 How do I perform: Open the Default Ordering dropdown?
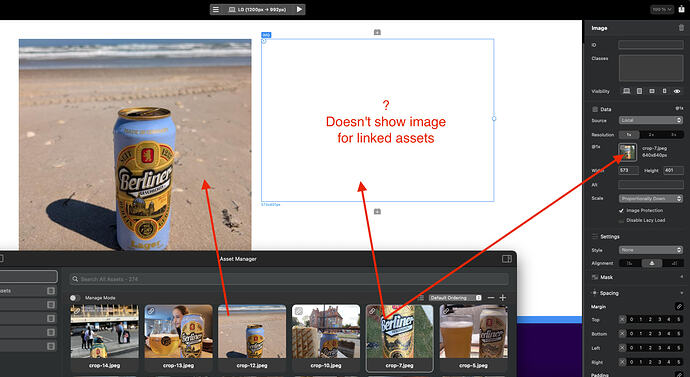(455, 298)
